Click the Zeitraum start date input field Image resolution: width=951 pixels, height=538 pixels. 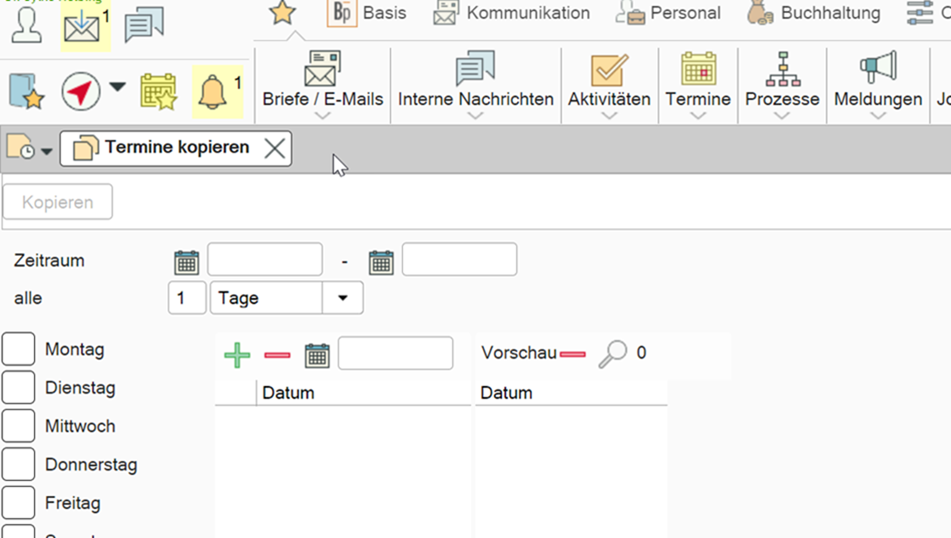click(265, 260)
